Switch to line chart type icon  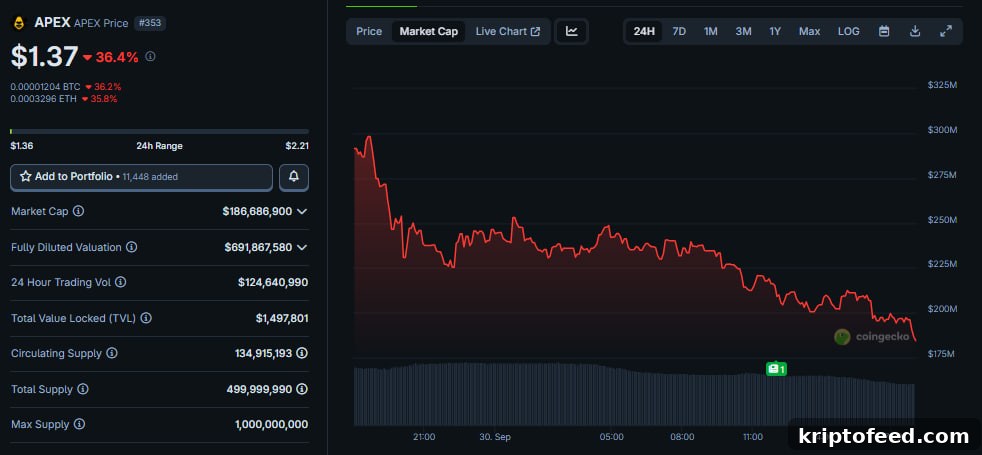tap(572, 31)
